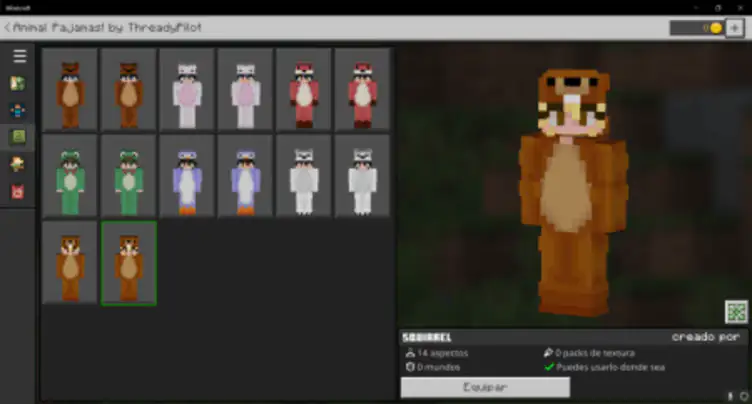The height and width of the screenshot is (404, 752).
Task: Go back from Animal Pajamas pack
Action: point(7,27)
